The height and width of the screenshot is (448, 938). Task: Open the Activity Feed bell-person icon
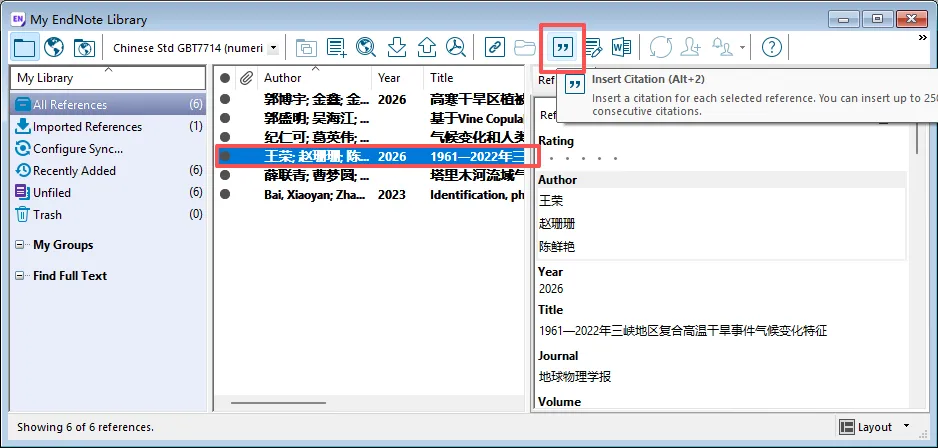coord(722,47)
